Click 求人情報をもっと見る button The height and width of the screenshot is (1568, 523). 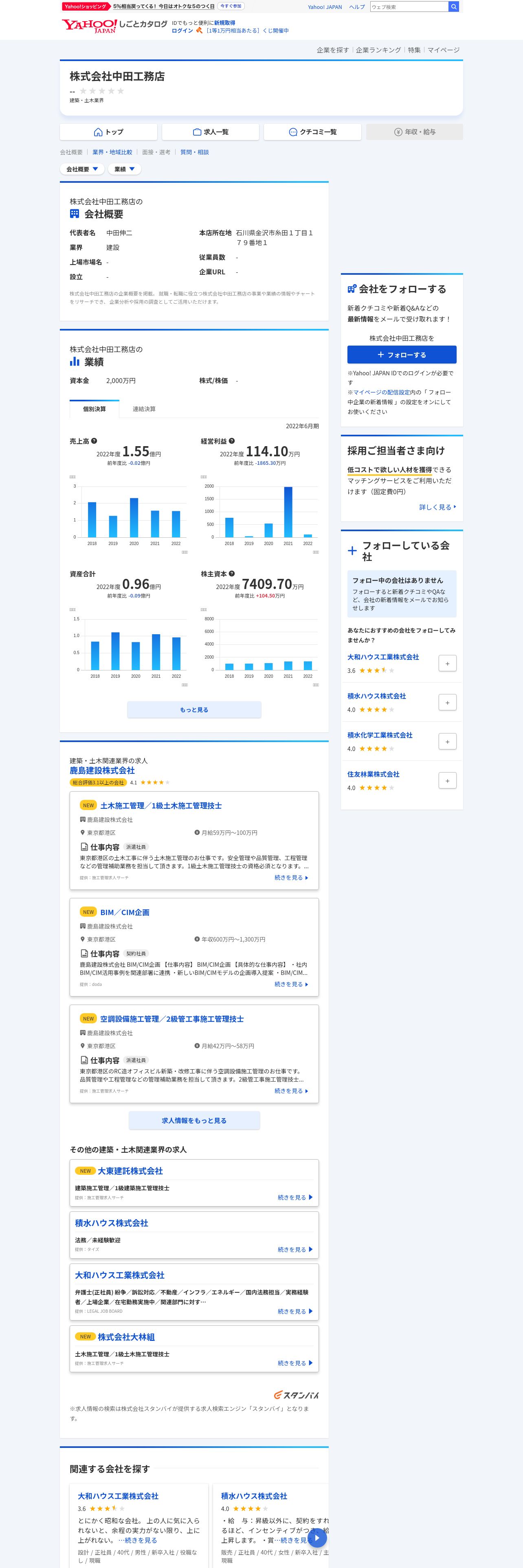pos(194,1121)
